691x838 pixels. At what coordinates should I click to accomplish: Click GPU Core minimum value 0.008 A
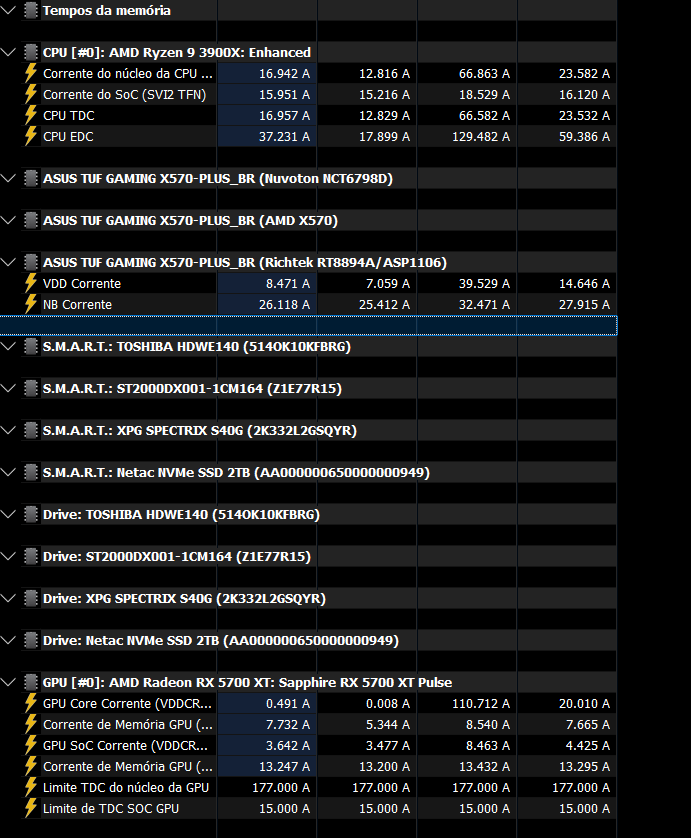tap(388, 703)
